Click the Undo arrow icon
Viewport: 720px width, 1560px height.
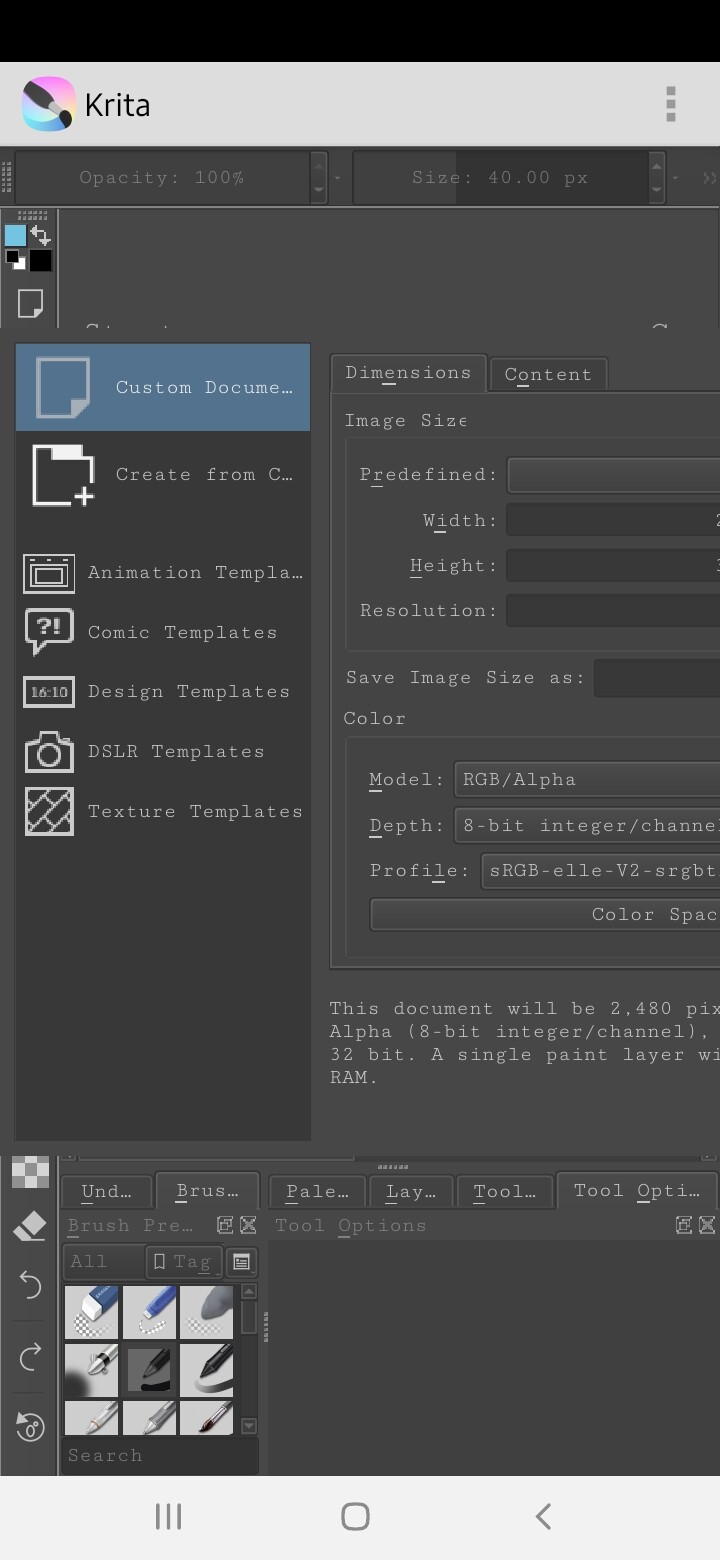pos(30,1285)
